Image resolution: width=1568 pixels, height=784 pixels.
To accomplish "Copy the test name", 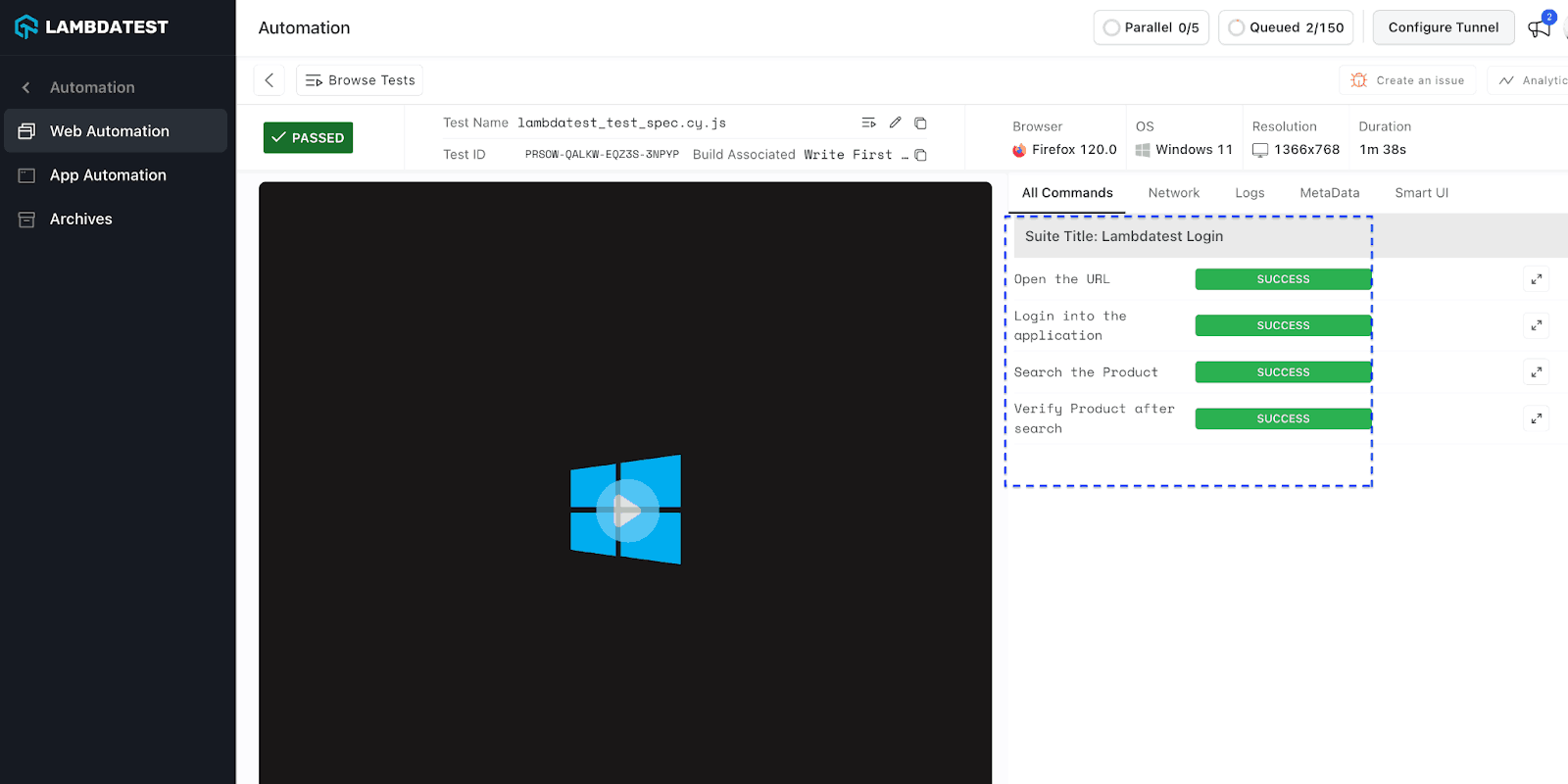I will tap(920, 122).
